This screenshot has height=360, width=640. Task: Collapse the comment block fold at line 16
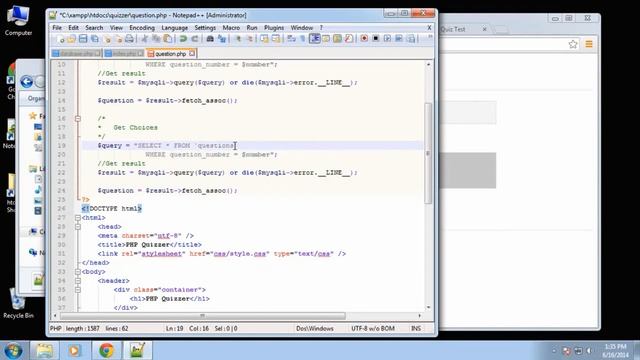(78, 119)
